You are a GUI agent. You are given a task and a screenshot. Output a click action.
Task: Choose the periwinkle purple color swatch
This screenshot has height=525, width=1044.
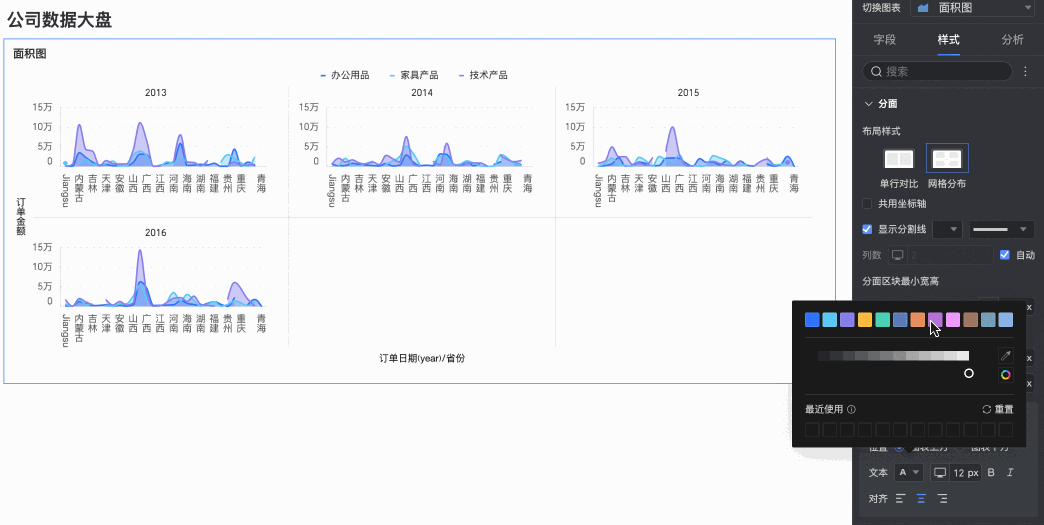point(847,320)
